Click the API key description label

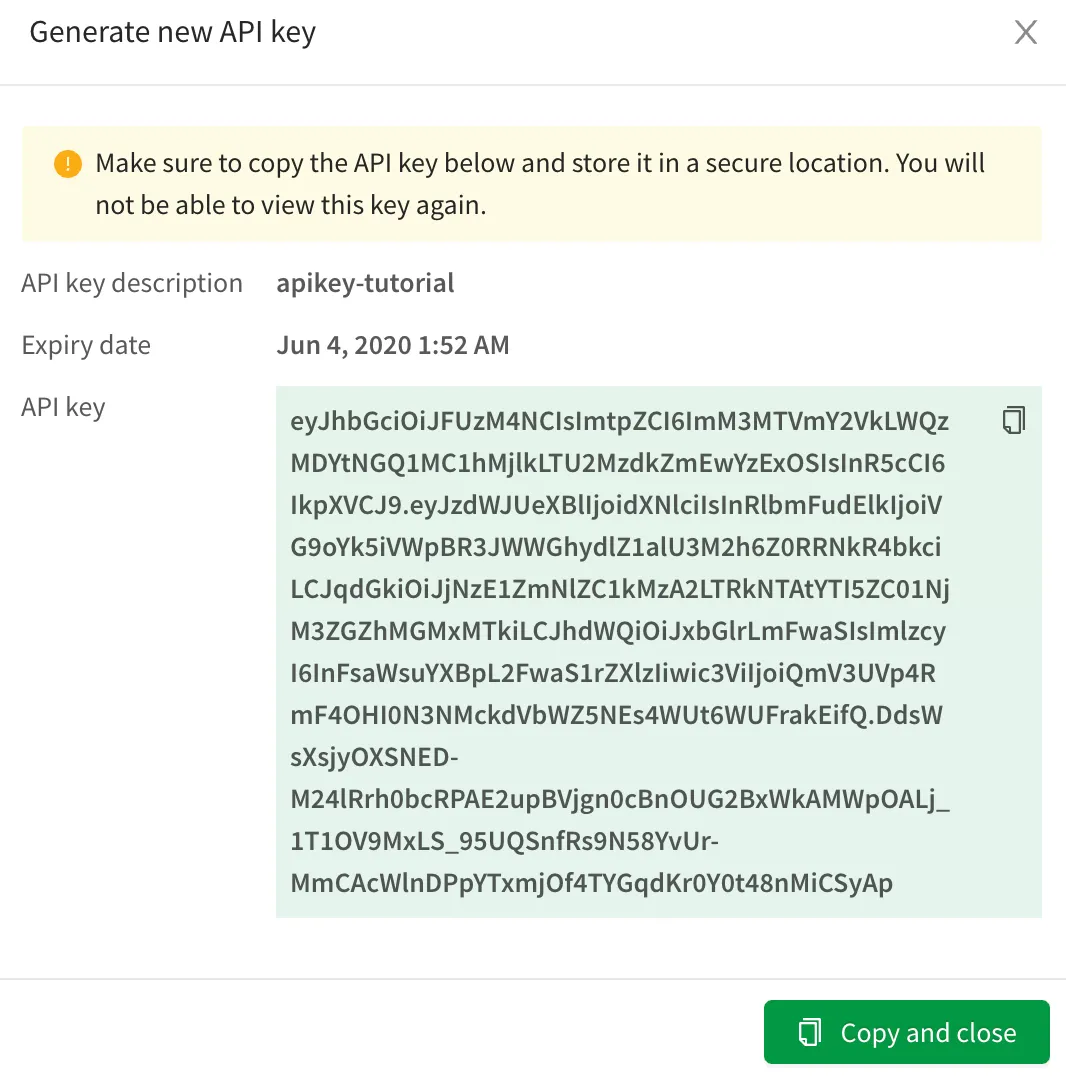pos(131,283)
